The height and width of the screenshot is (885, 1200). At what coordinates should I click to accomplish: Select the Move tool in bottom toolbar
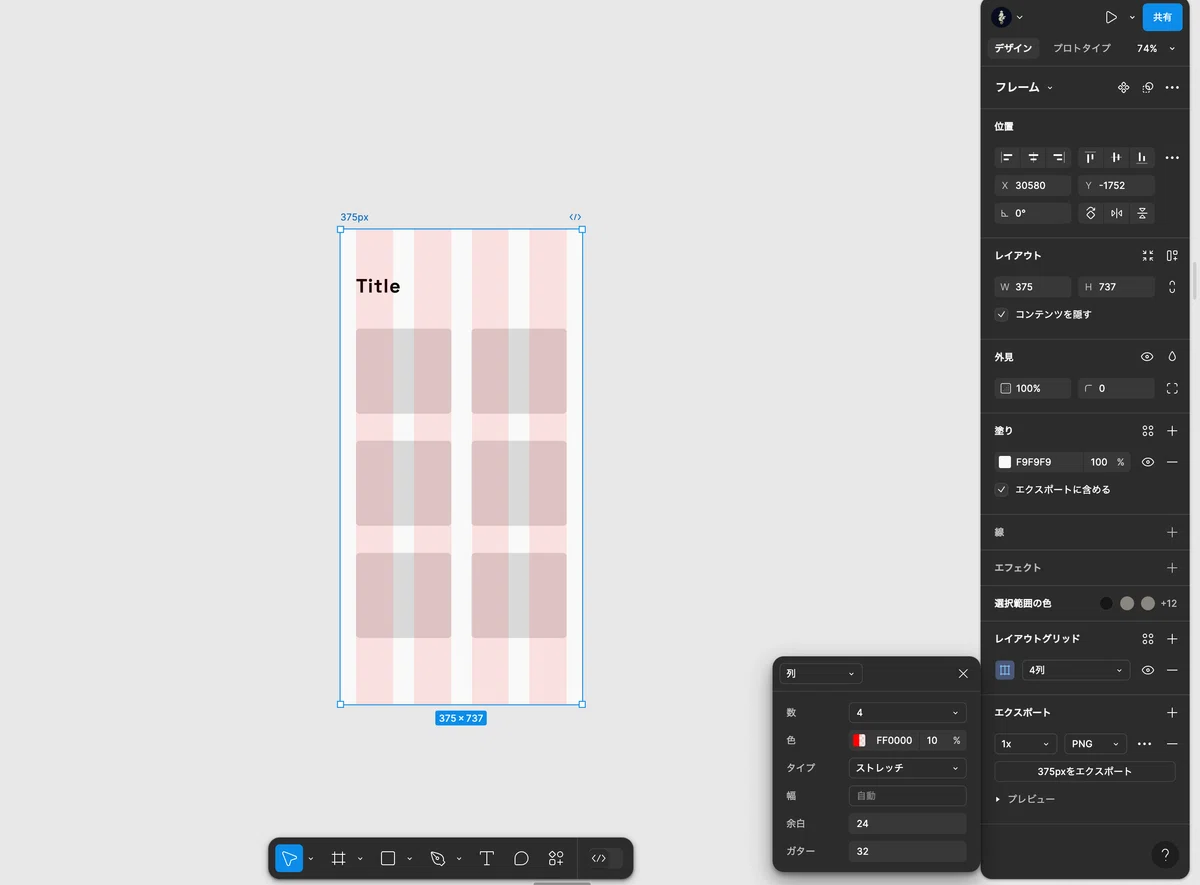click(289, 858)
